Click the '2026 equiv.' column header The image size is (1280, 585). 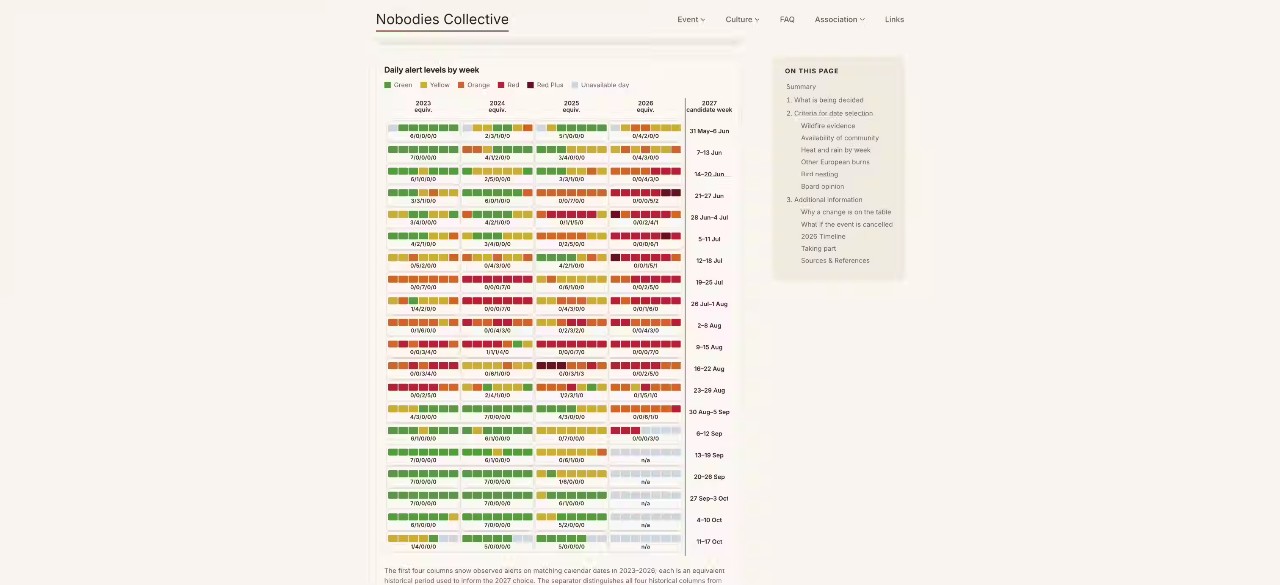click(645, 106)
